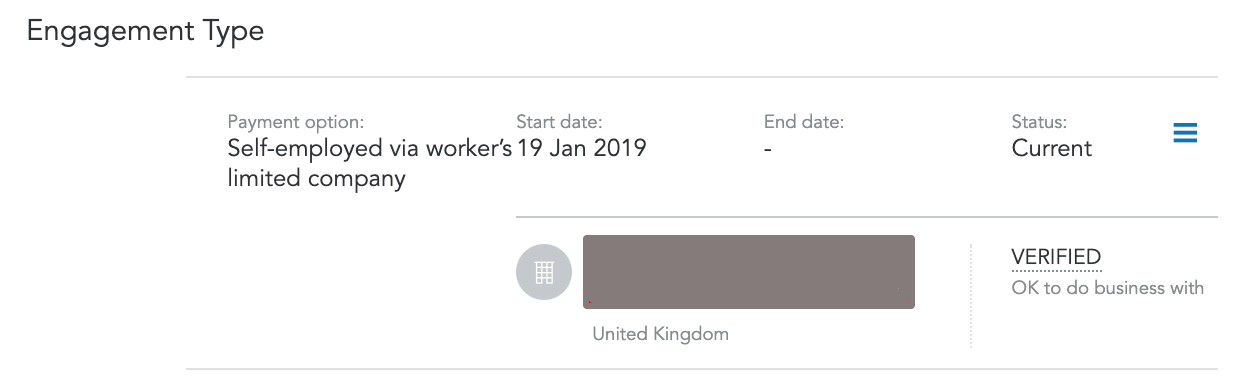Image resolution: width=1250 pixels, height=386 pixels.
Task: Click the VERIFIED status link
Action: tap(1056, 258)
